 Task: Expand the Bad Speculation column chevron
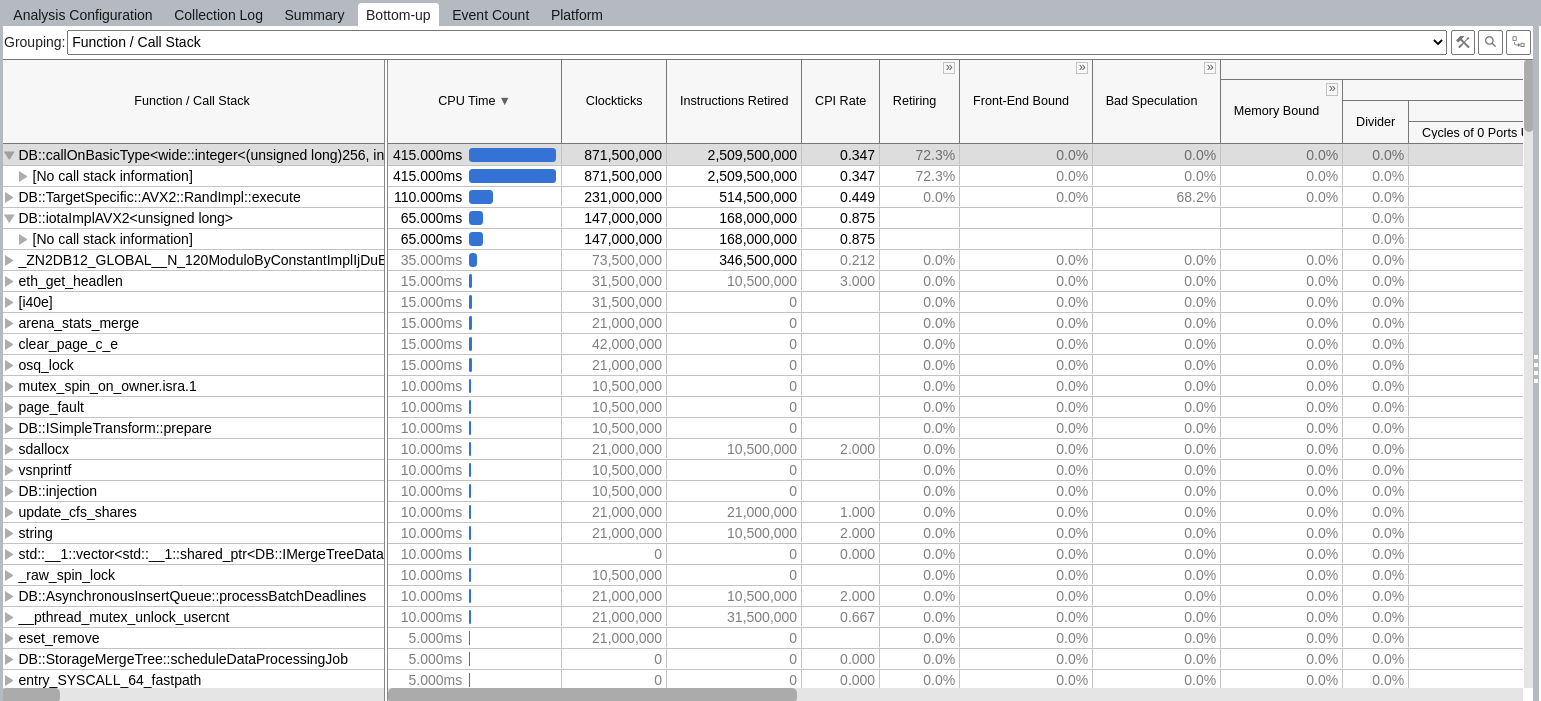[x=1210, y=68]
